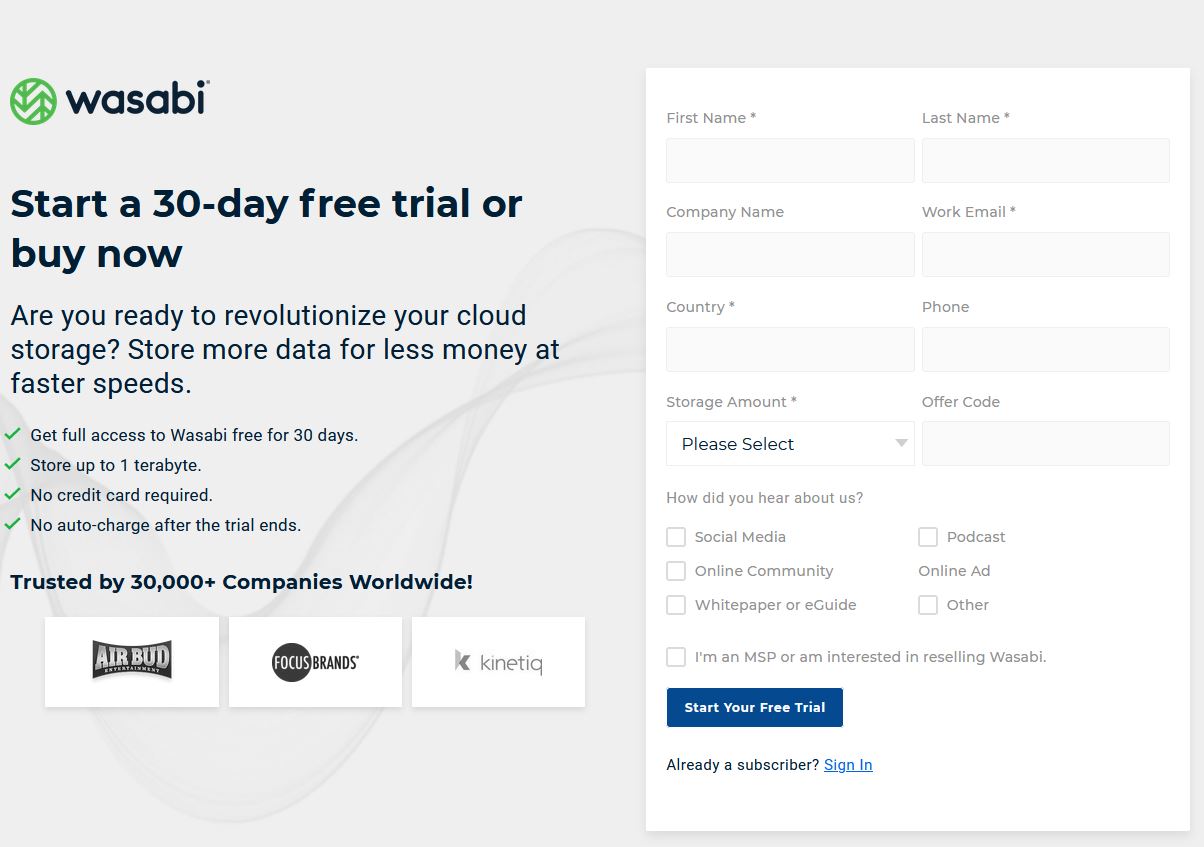Focus the First Name input field

790,161
